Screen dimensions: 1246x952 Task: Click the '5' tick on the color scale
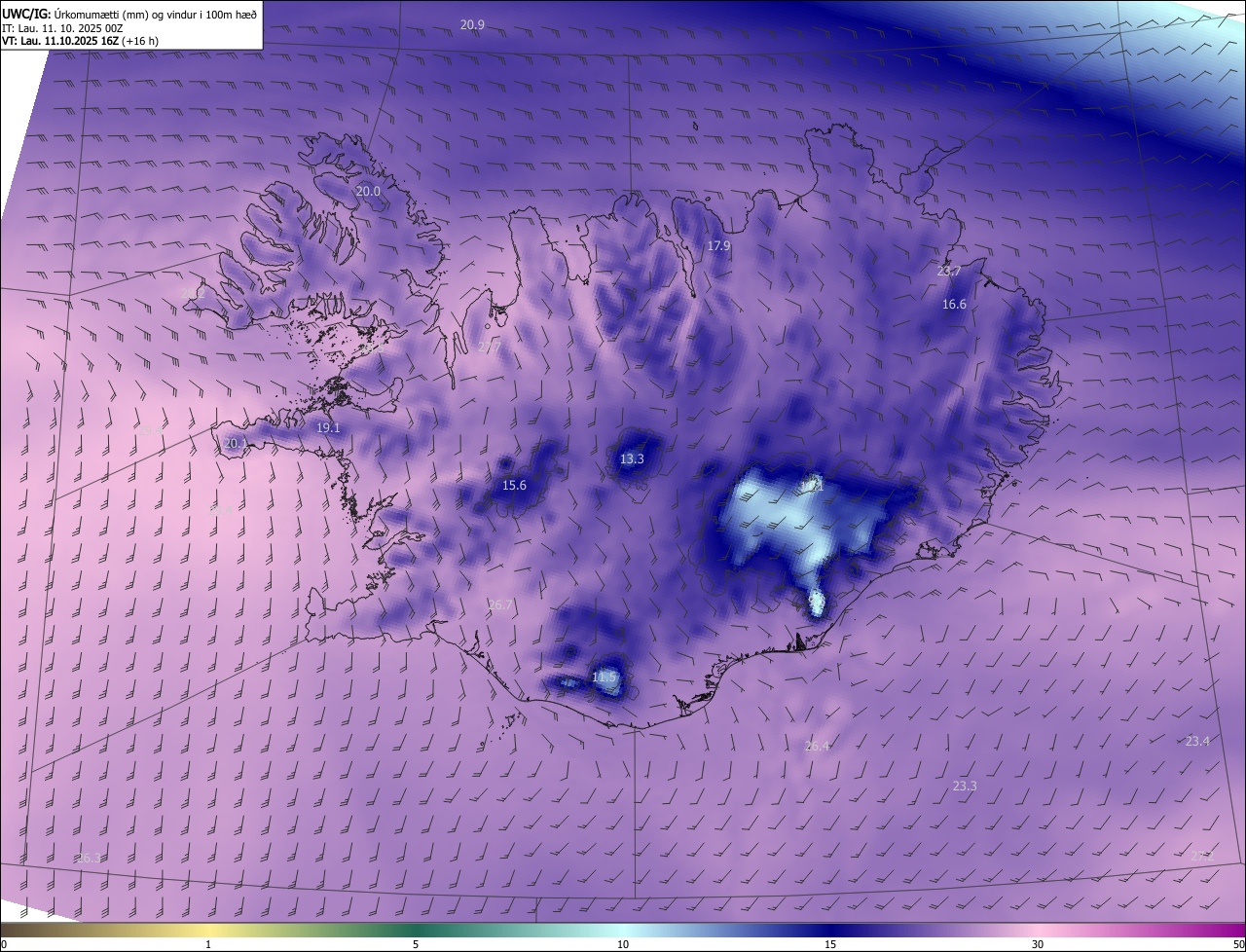416,944
